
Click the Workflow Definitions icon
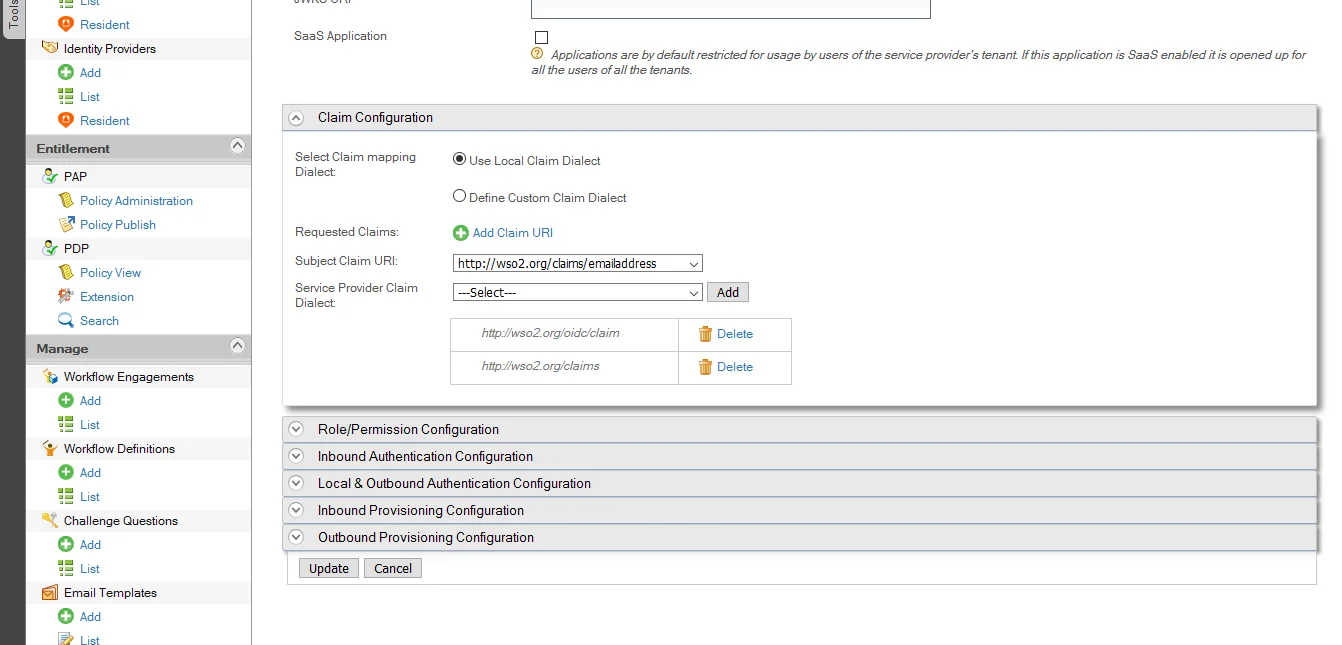tap(50, 448)
